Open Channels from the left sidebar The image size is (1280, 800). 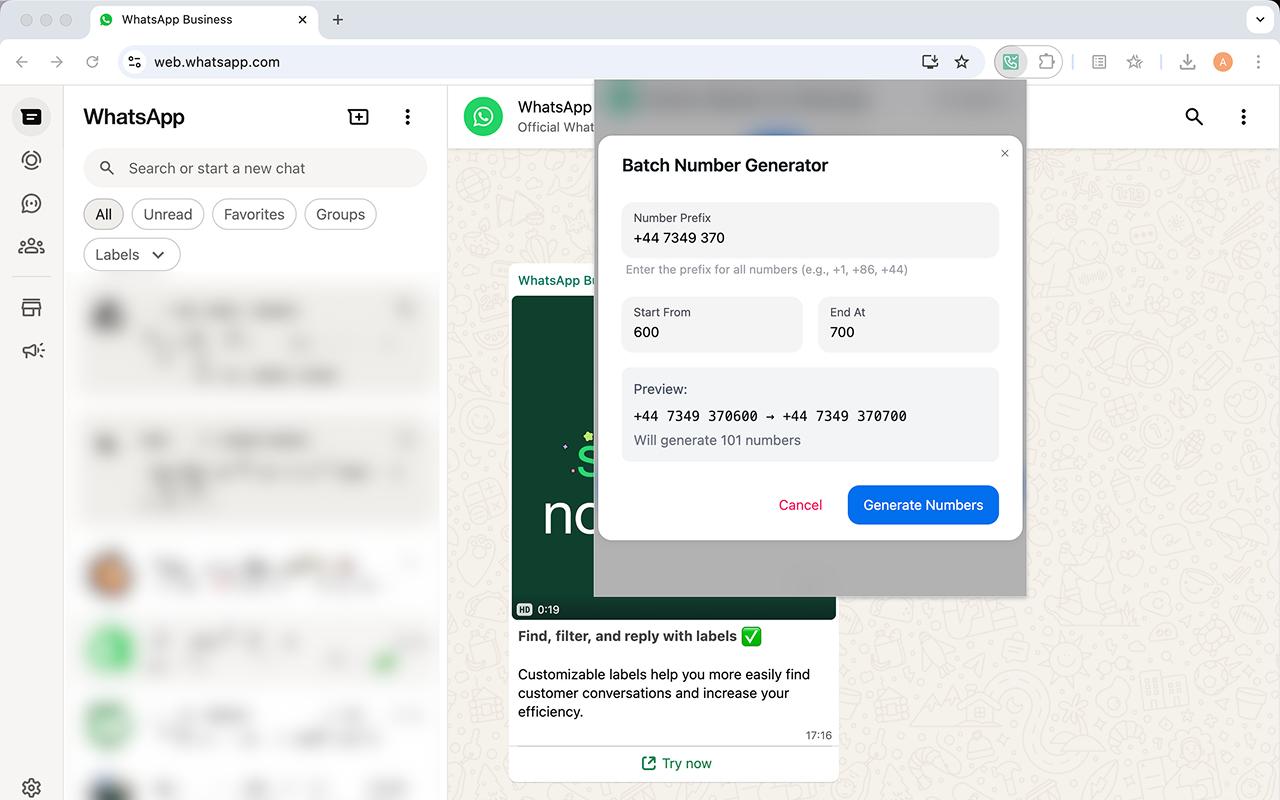click(31, 203)
